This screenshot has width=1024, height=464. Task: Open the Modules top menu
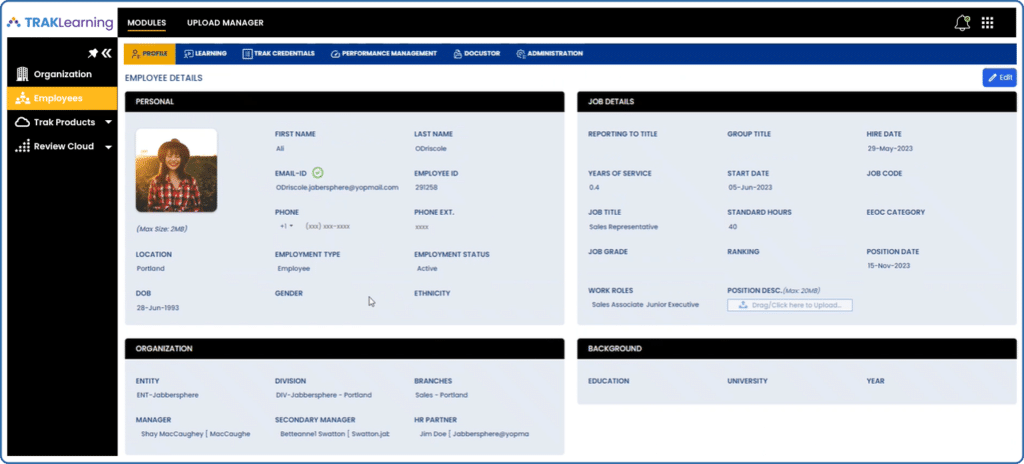tap(147, 23)
